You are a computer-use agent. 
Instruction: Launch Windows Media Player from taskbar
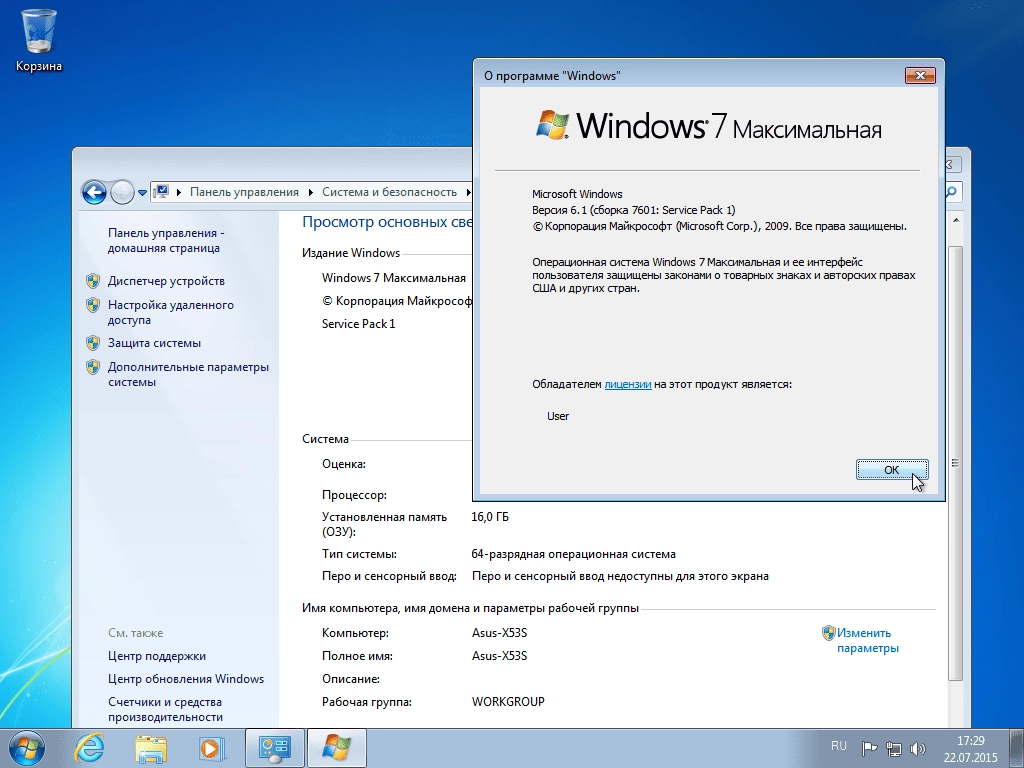coord(212,748)
